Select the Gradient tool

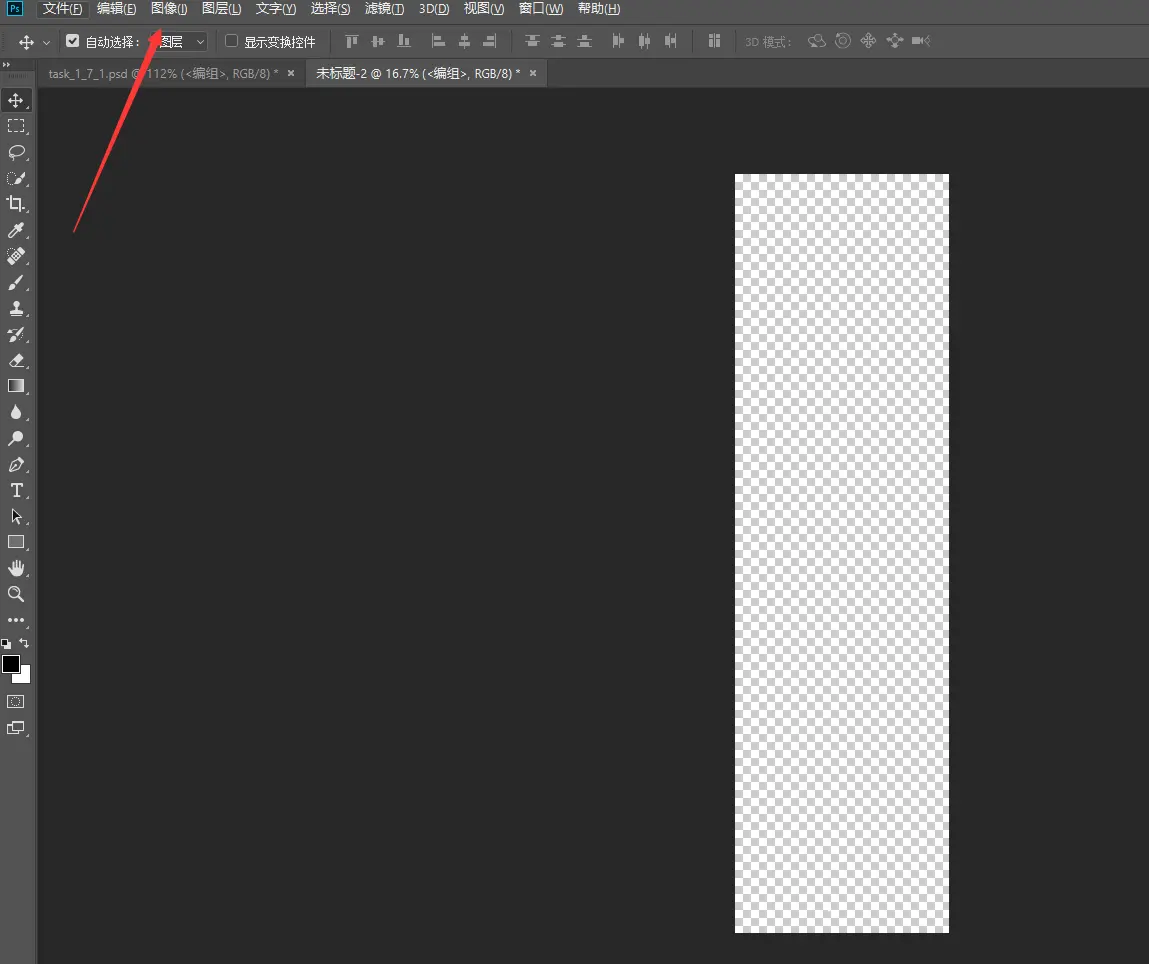click(16, 386)
